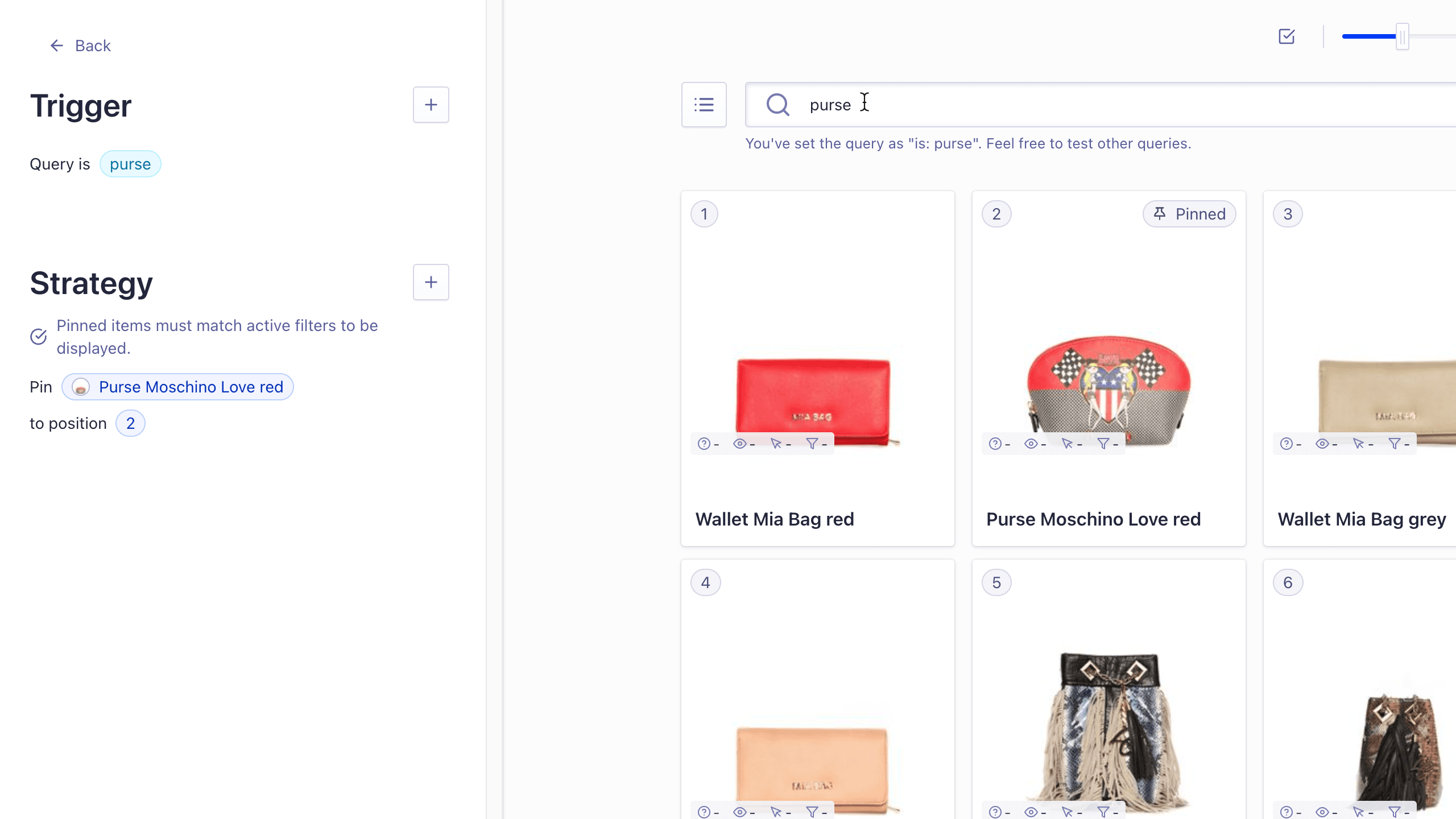Image resolution: width=1456 pixels, height=819 pixels.
Task: Select the 'purse' query tag
Action: 130,164
